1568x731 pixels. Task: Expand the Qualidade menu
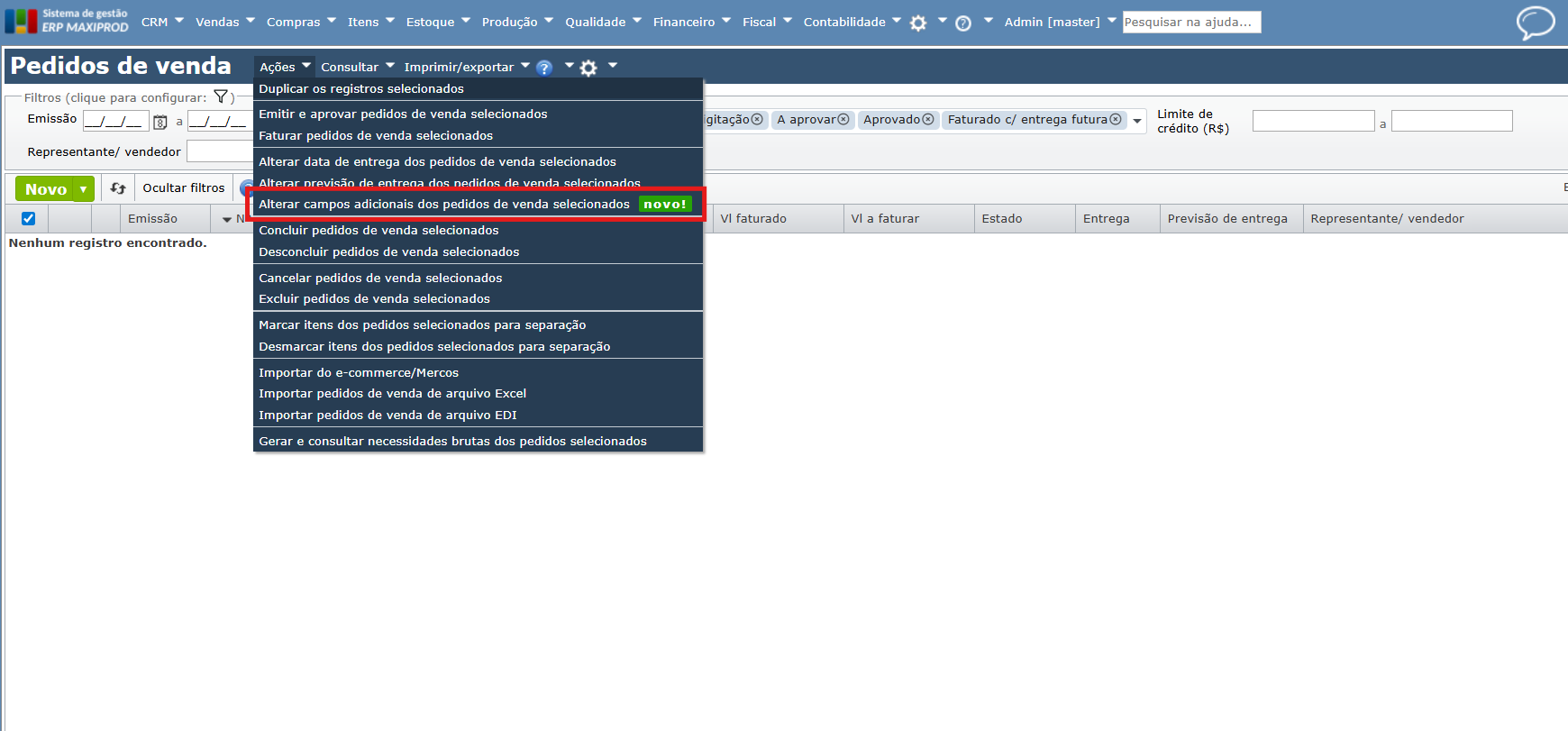click(x=603, y=22)
